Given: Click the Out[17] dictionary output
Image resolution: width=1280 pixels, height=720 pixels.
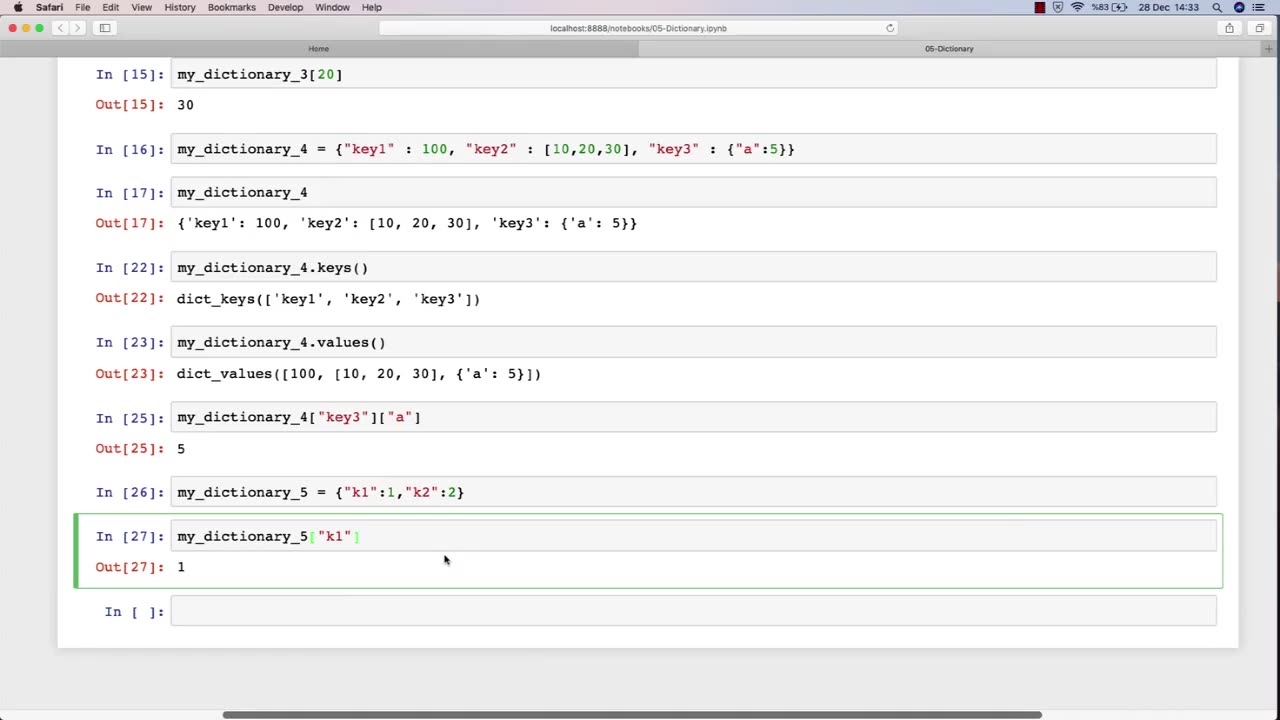Looking at the screenshot, I should tap(407, 223).
